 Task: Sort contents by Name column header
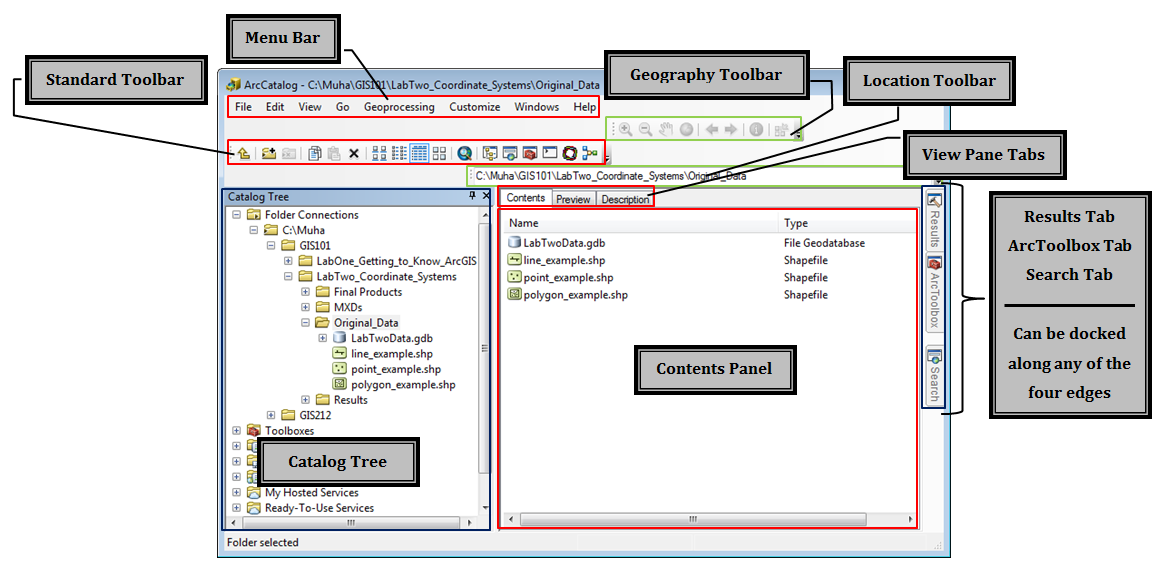(641, 222)
